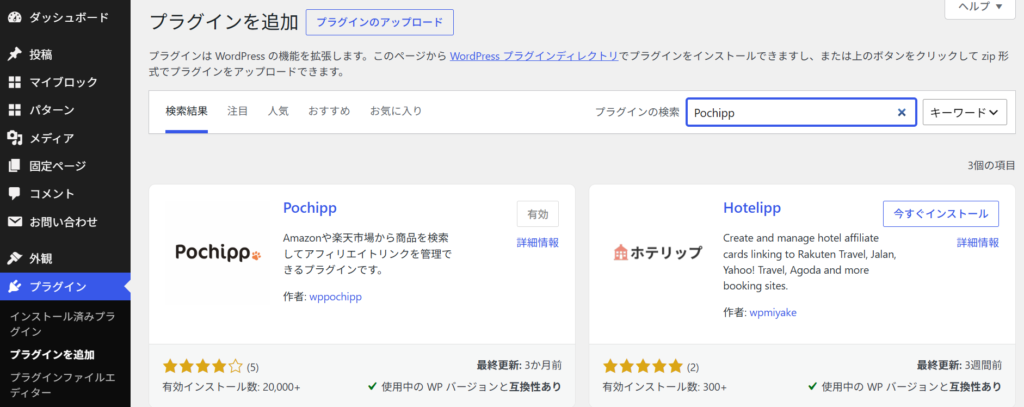Screen dimensions: 1024x407
Task: Open the Pochipp plugin title link
Action: pyautogui.click(x=310, y=208)
